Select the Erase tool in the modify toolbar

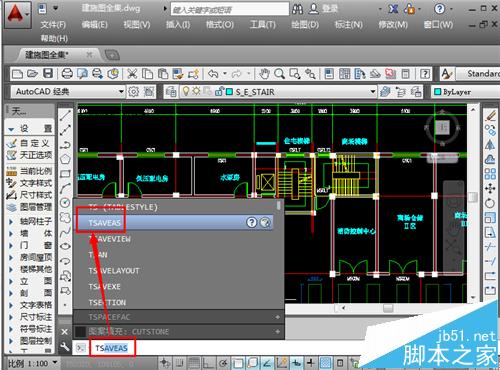[490, 116]
